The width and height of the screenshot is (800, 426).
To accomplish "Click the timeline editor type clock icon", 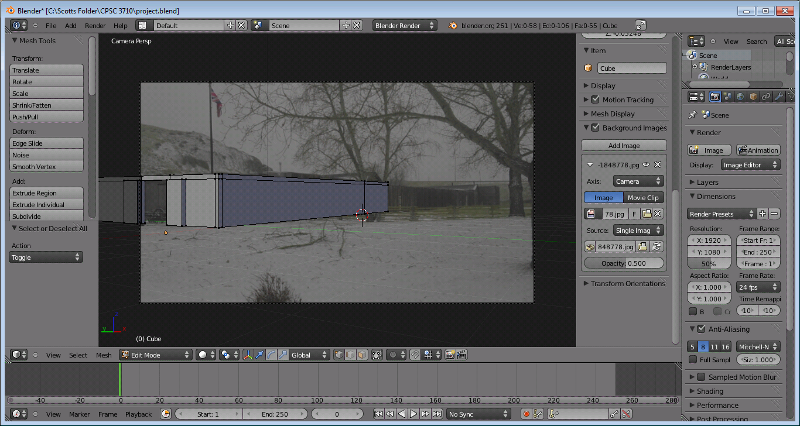I will point(19,414).
